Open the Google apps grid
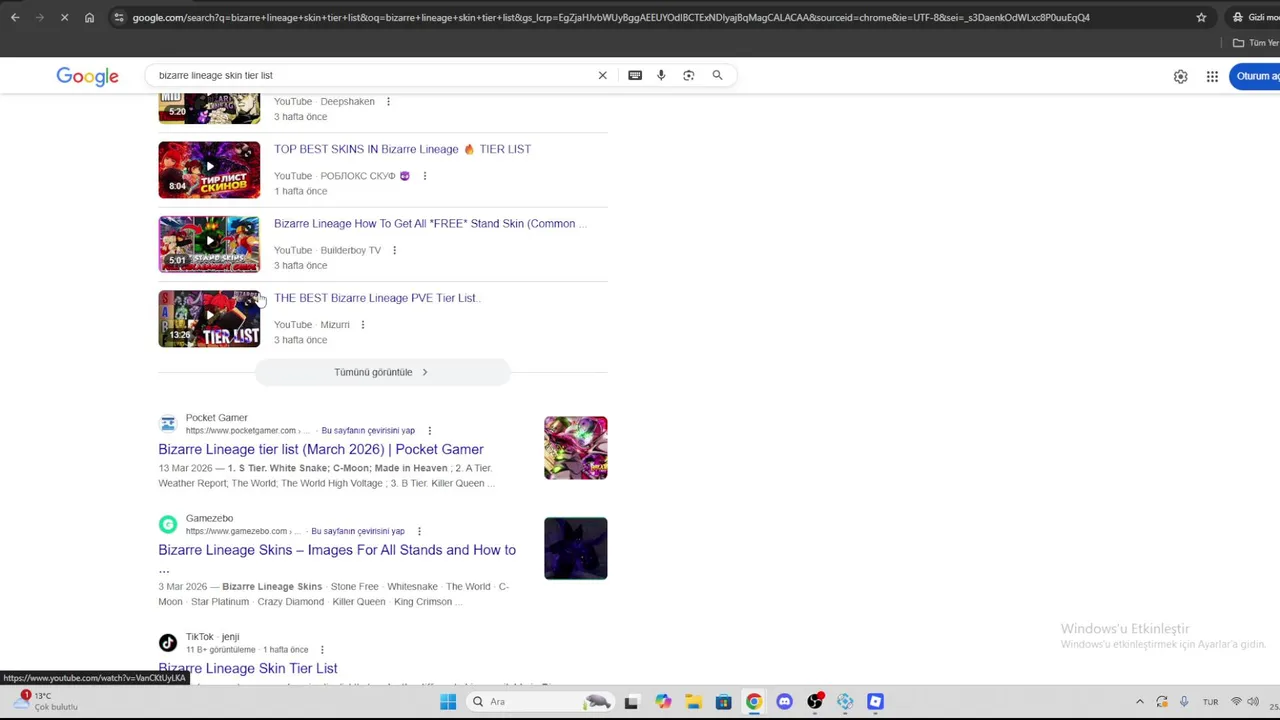1280x720 pixels. pos(1212,76)
